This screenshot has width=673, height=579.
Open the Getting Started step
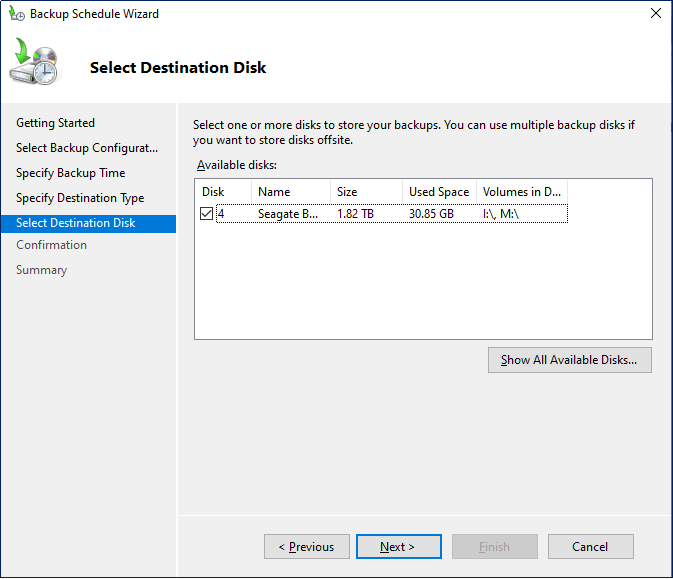click(55, 123)
